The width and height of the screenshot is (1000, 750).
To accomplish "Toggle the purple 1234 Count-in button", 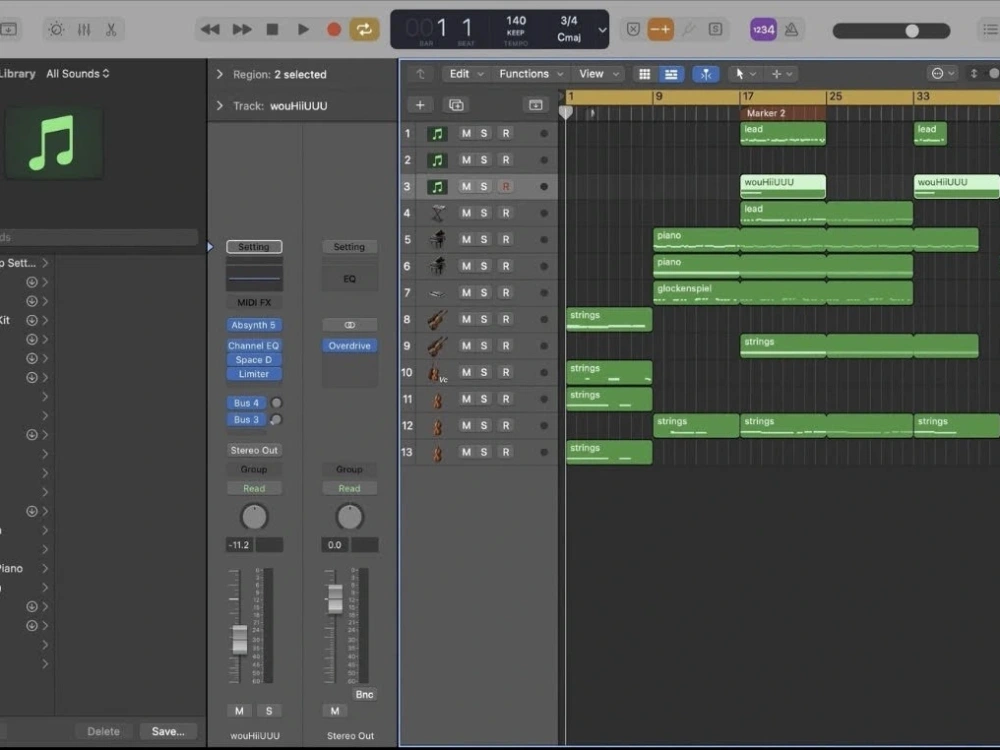I will pyautogui.click(x=763, y=29).
